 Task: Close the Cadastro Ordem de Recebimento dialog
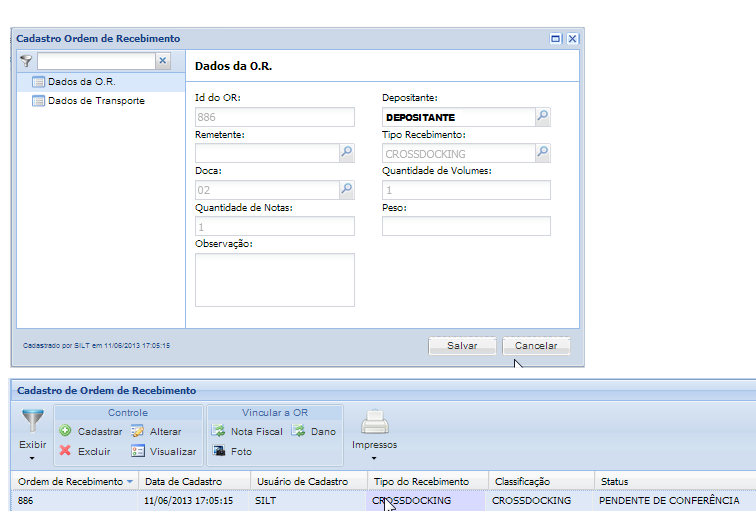pyautogui.click(x=572, y=39)
